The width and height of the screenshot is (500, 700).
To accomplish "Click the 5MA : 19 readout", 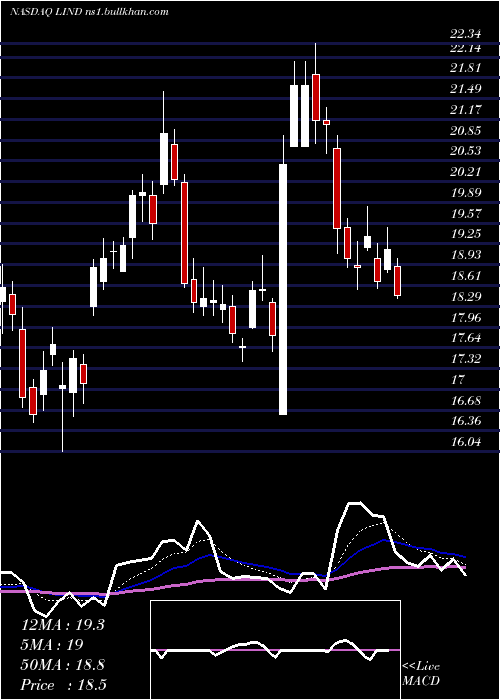I will 52,645.
